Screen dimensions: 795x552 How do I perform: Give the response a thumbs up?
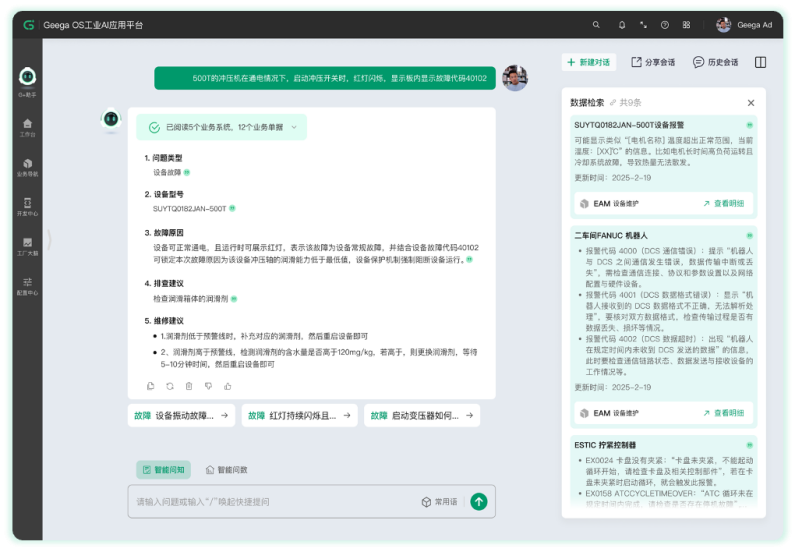(227, 385)
